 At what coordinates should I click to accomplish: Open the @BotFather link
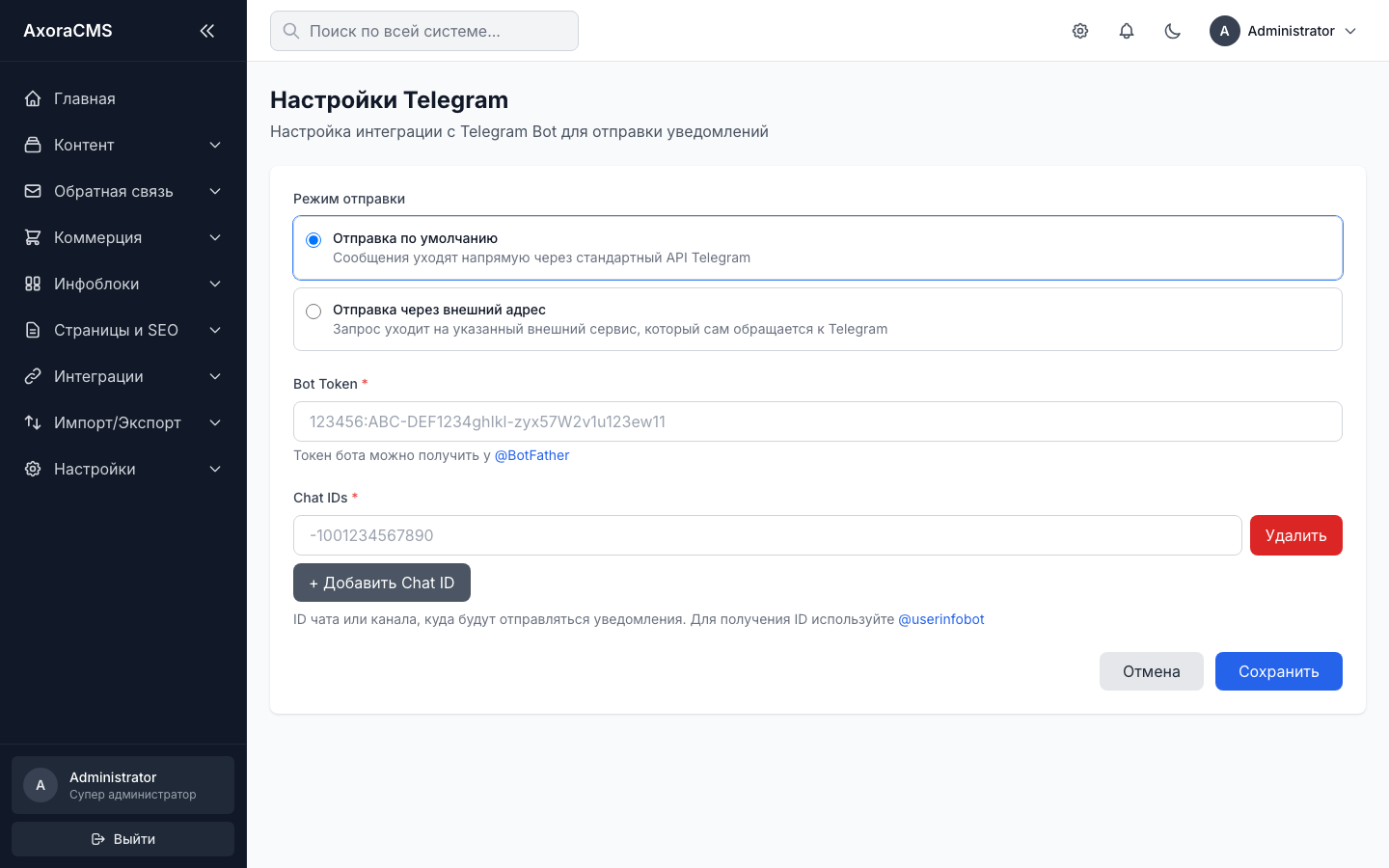(531, 455)
